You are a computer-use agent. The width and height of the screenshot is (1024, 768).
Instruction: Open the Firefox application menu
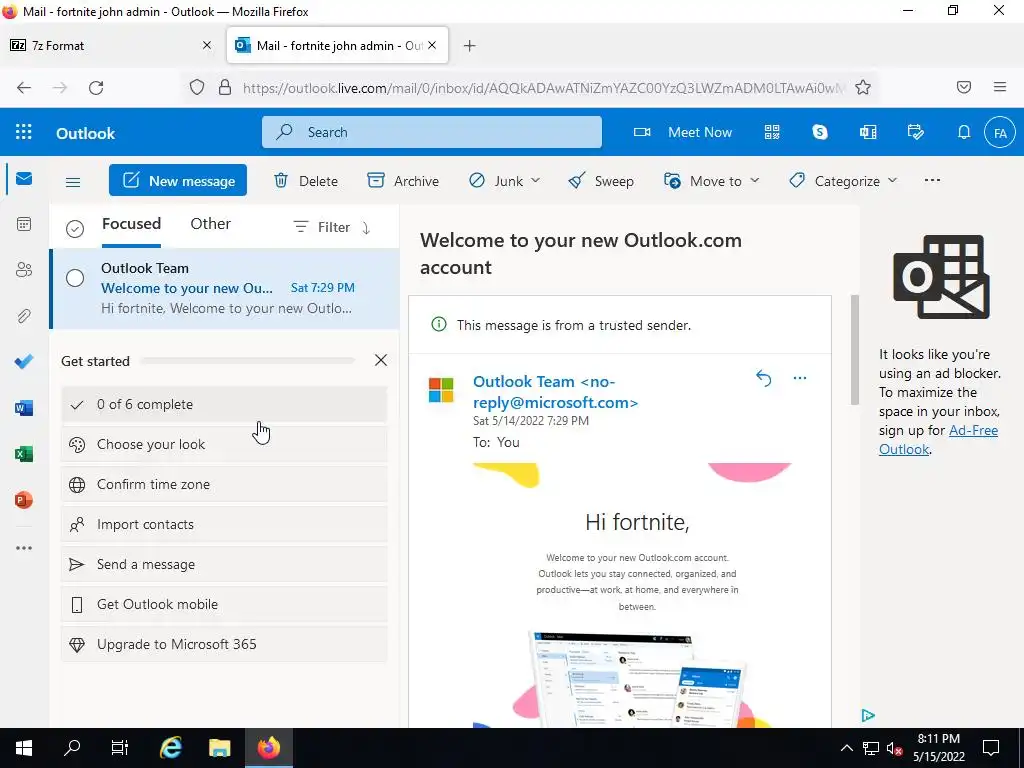click(1000, 88)
